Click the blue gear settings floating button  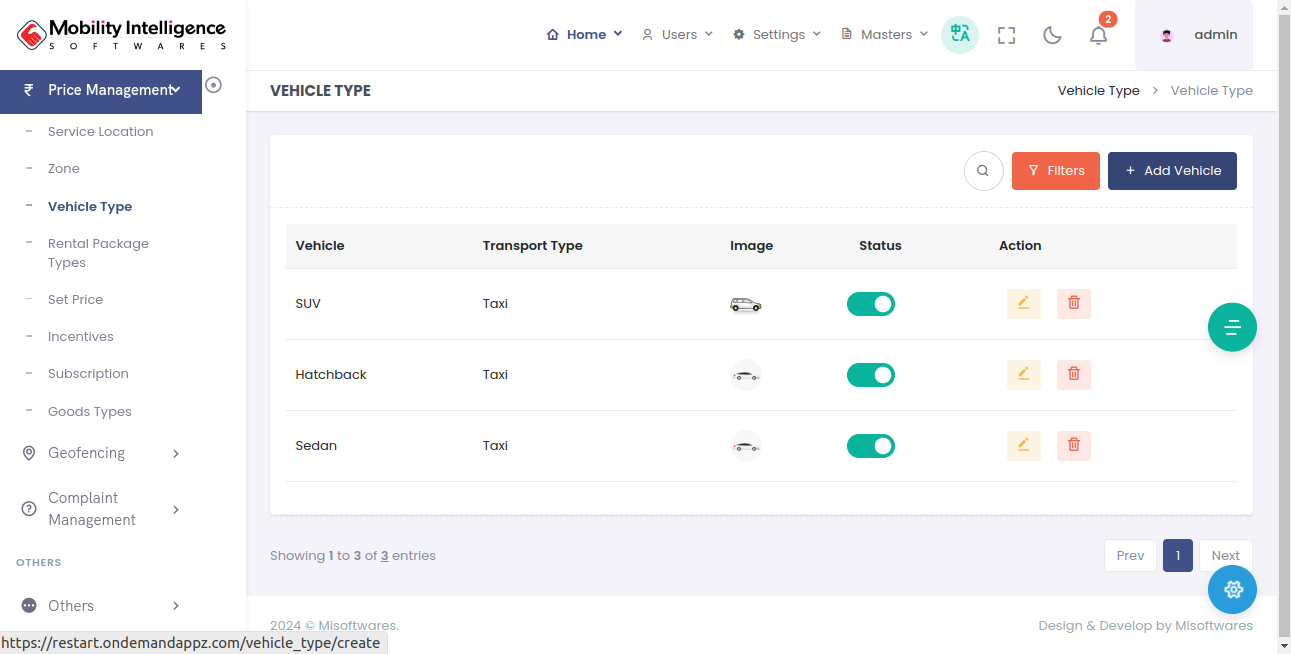[1232, 589]
